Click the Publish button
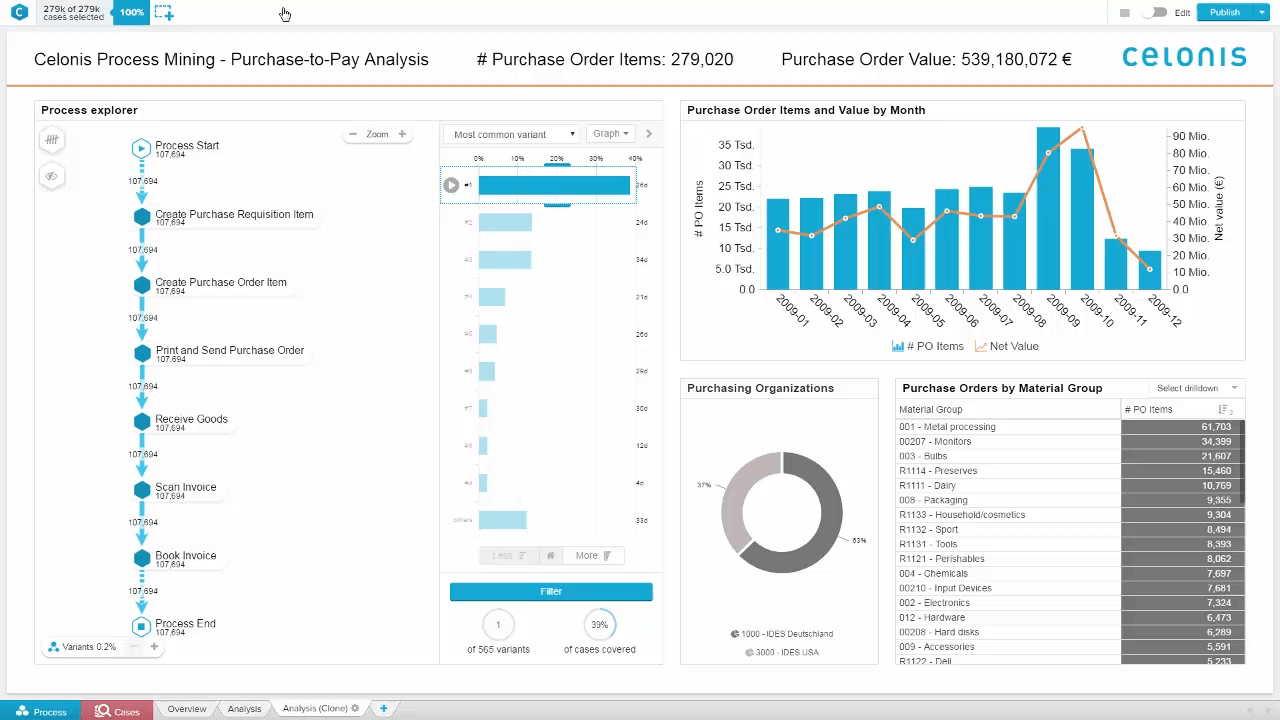This screenshot has width=1280, height=720. click(x=1225, y=13)
